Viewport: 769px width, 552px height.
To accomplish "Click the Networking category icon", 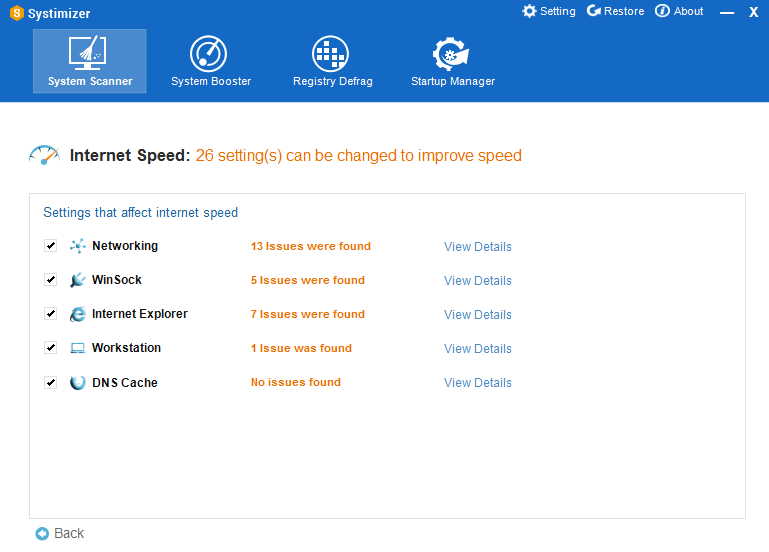I will (x=77, y=246).
